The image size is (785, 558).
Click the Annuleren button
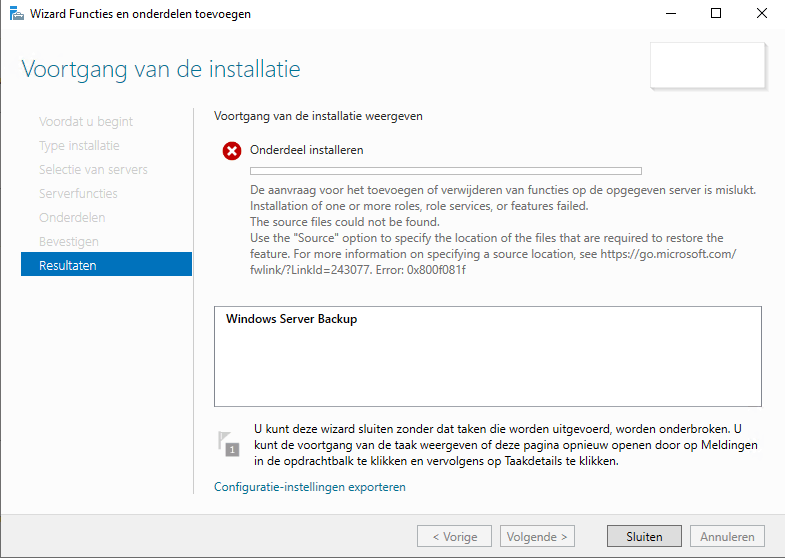coord(727,536)
